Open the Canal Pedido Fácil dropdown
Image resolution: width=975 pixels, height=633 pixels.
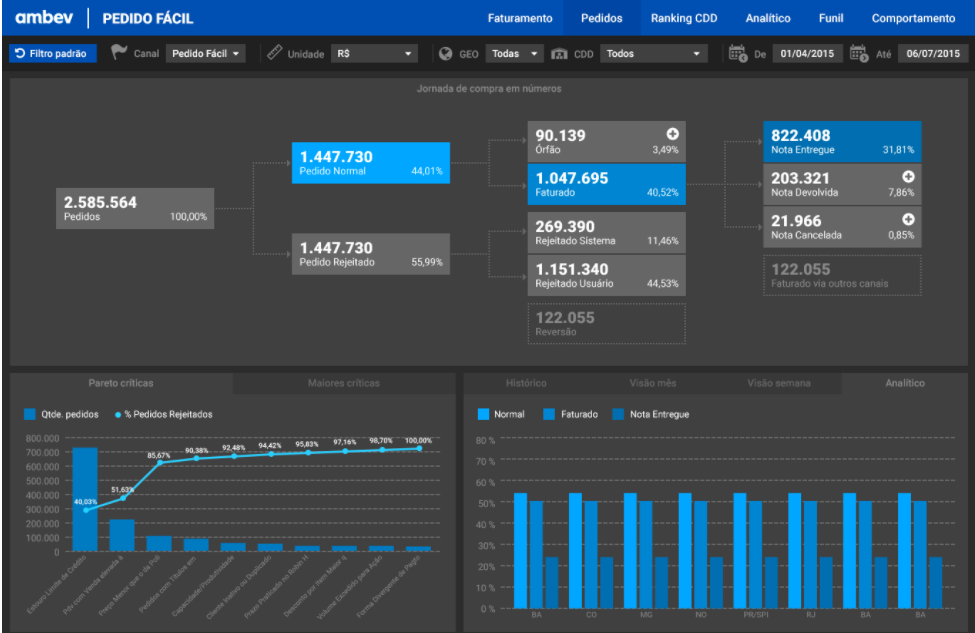[x=205, y=53]
